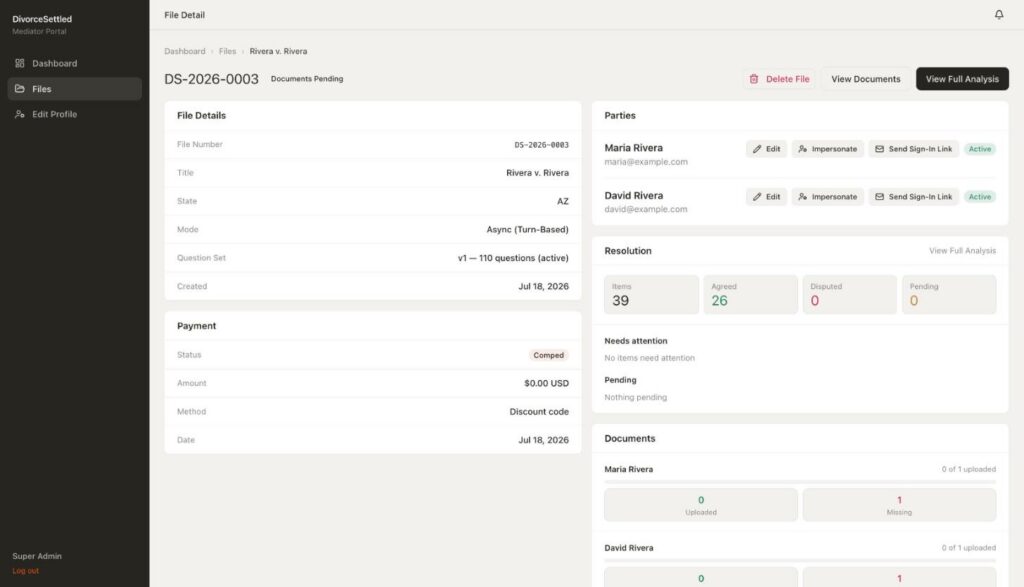Click maria@example.com email

point(646,162)
